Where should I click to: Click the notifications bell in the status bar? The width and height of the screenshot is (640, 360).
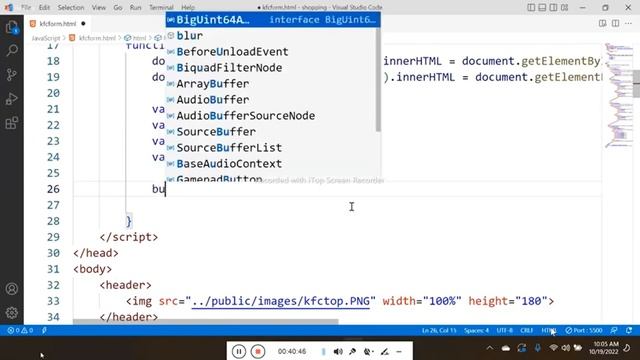point(629,330)
